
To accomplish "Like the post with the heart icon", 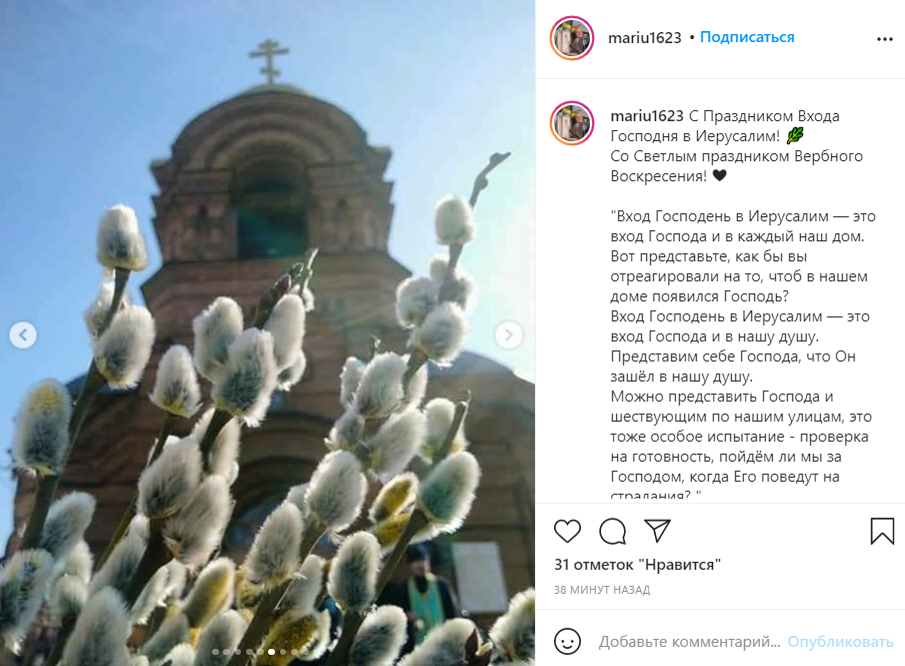I will coord(567,531).
